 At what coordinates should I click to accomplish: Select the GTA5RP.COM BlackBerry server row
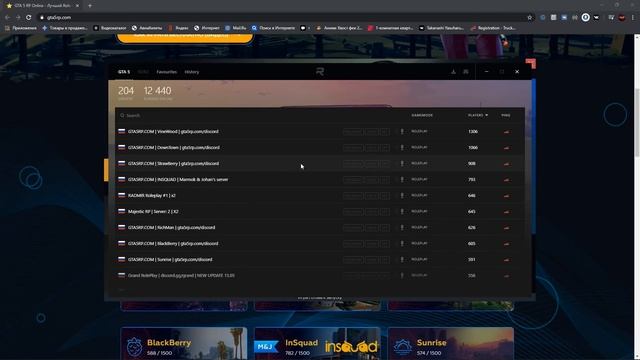point(320,243)
